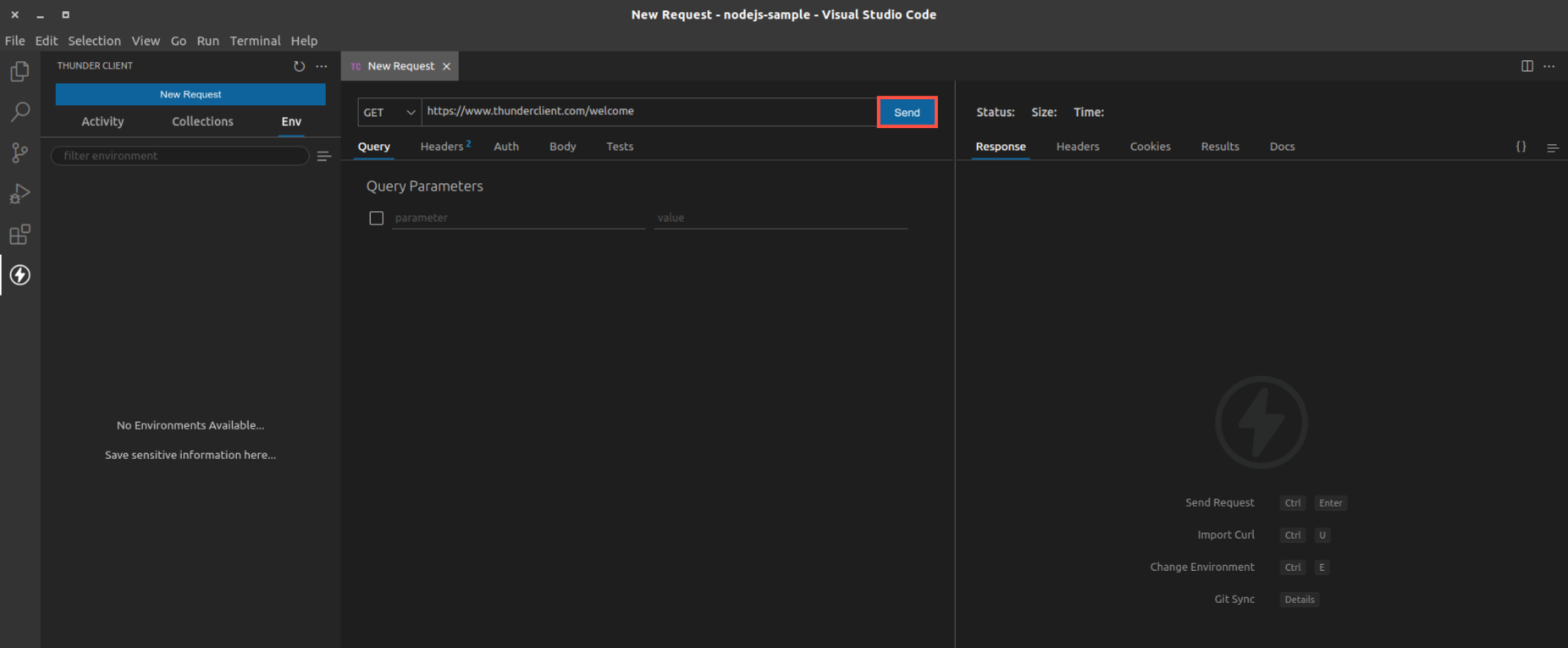
Task: Click the response format braces icon
Action: [x=1521, y=147]
